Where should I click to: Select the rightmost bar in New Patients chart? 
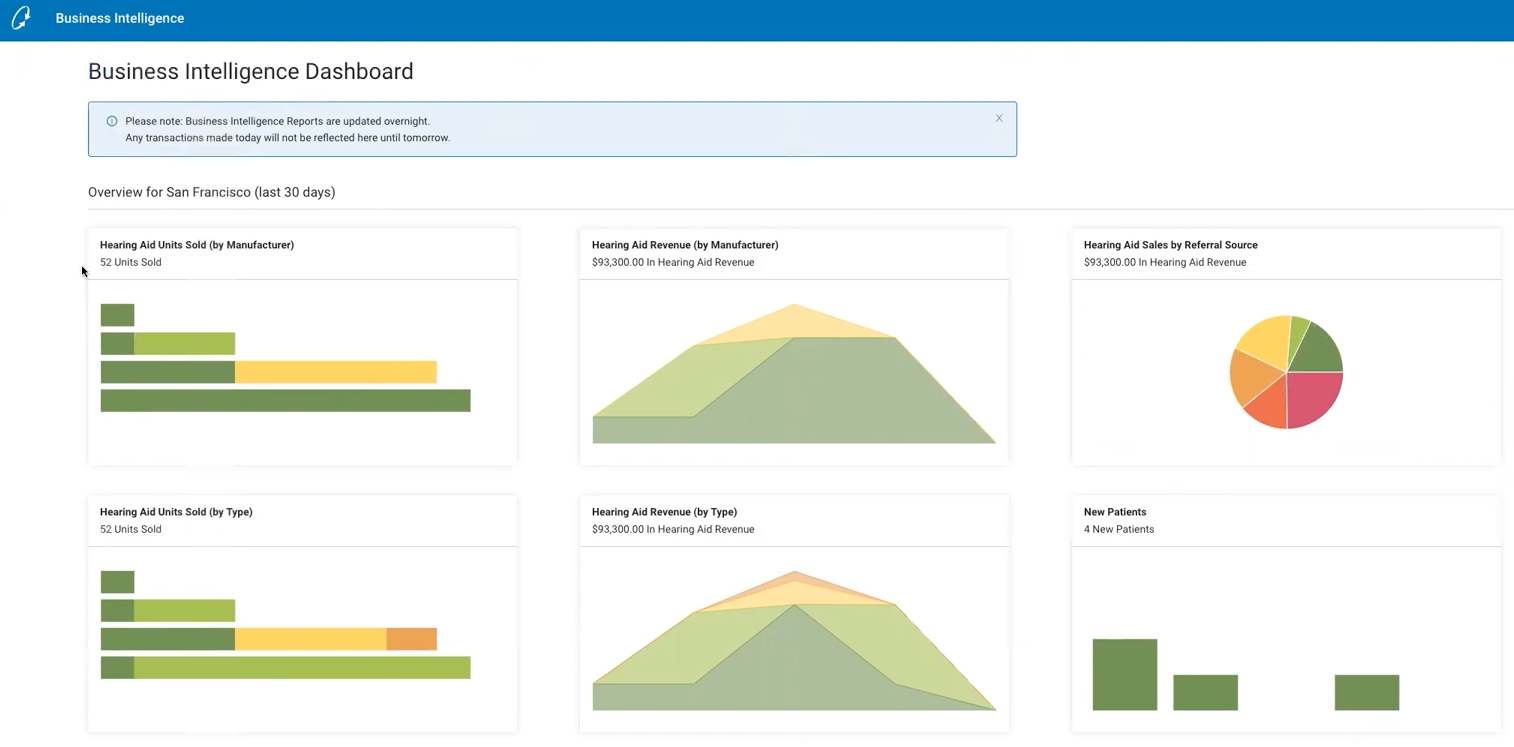(x=1367, y=692)
